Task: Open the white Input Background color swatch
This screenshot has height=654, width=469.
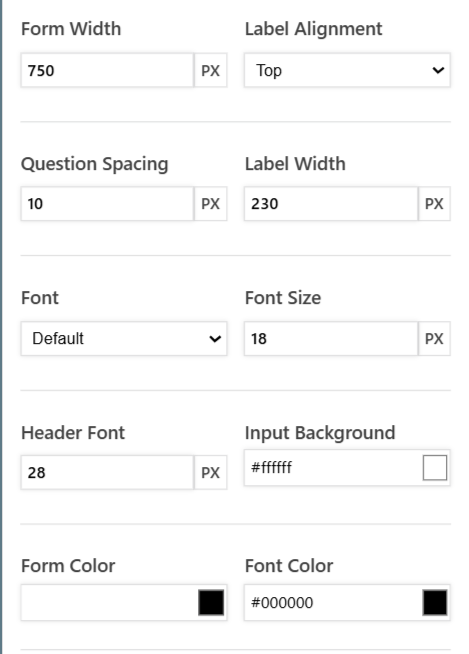Action: (435, 468)
